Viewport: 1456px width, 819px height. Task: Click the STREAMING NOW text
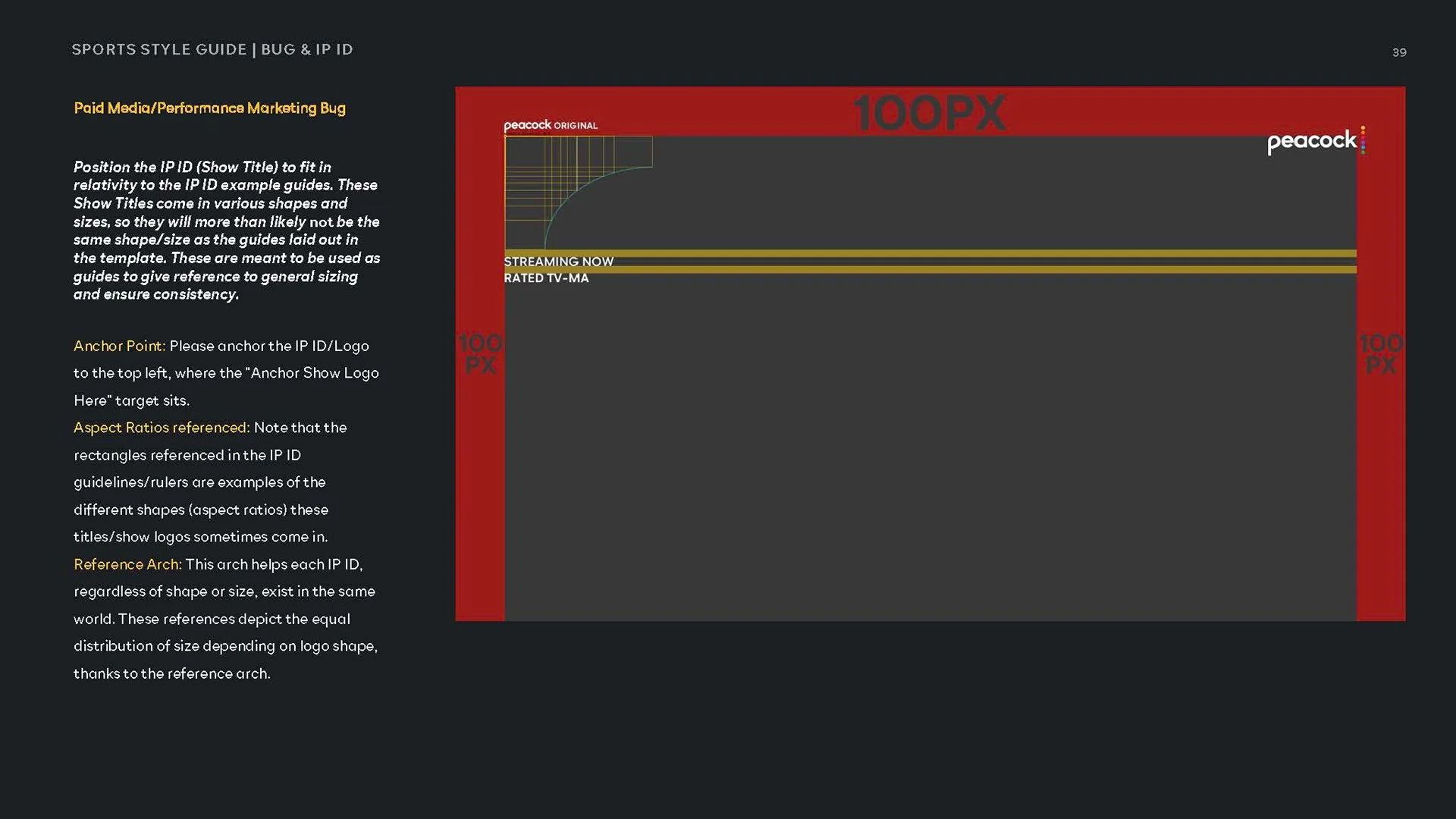(x=558, y=262)
